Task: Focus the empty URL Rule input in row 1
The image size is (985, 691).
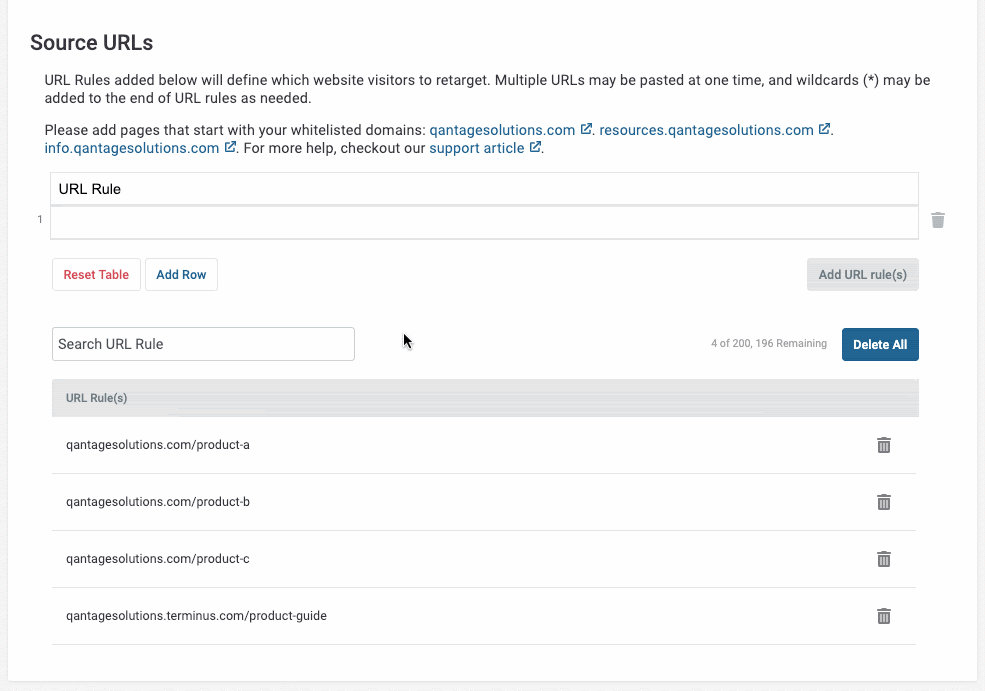Action: pyautogui.click(x=484, y=223)
